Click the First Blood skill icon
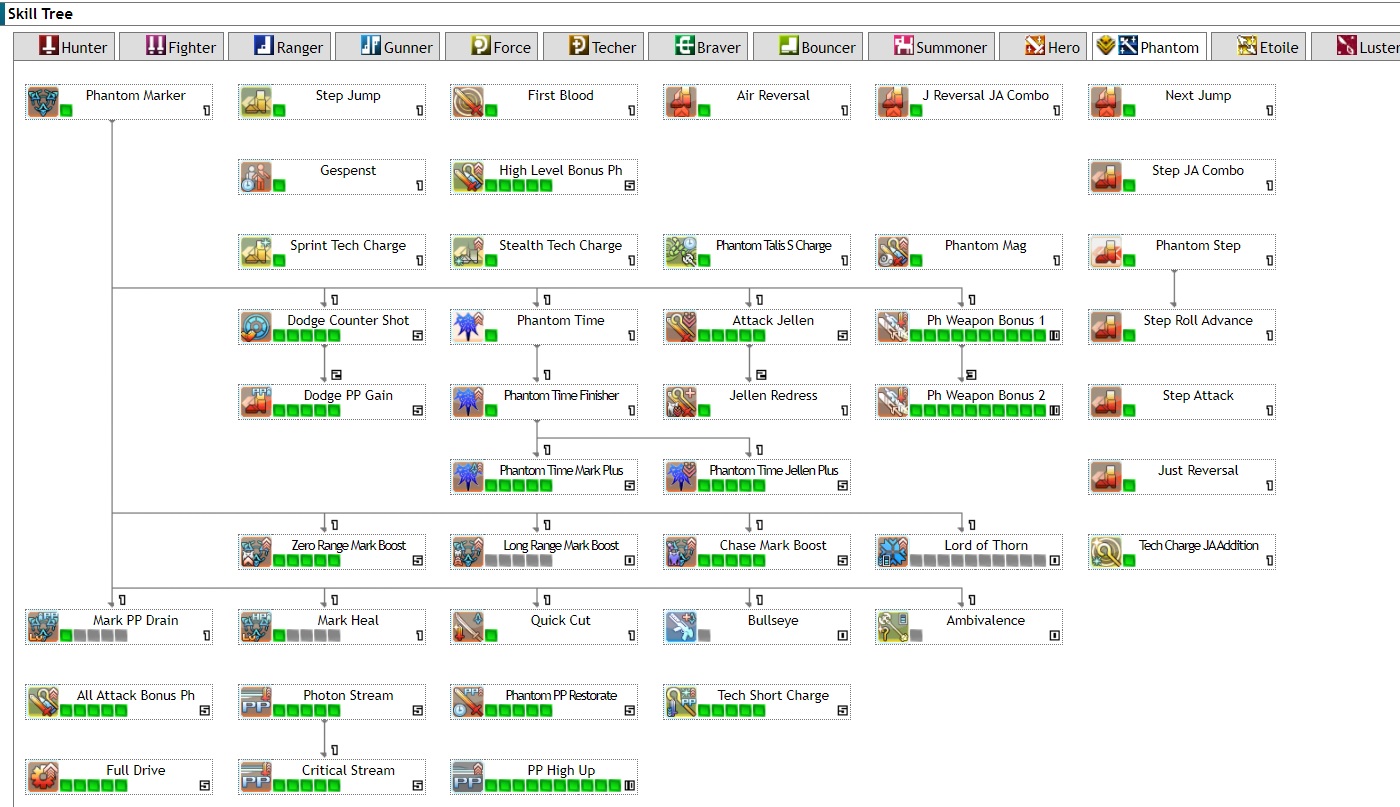This screenshot has width=1400, height=807. click(468, 102)
